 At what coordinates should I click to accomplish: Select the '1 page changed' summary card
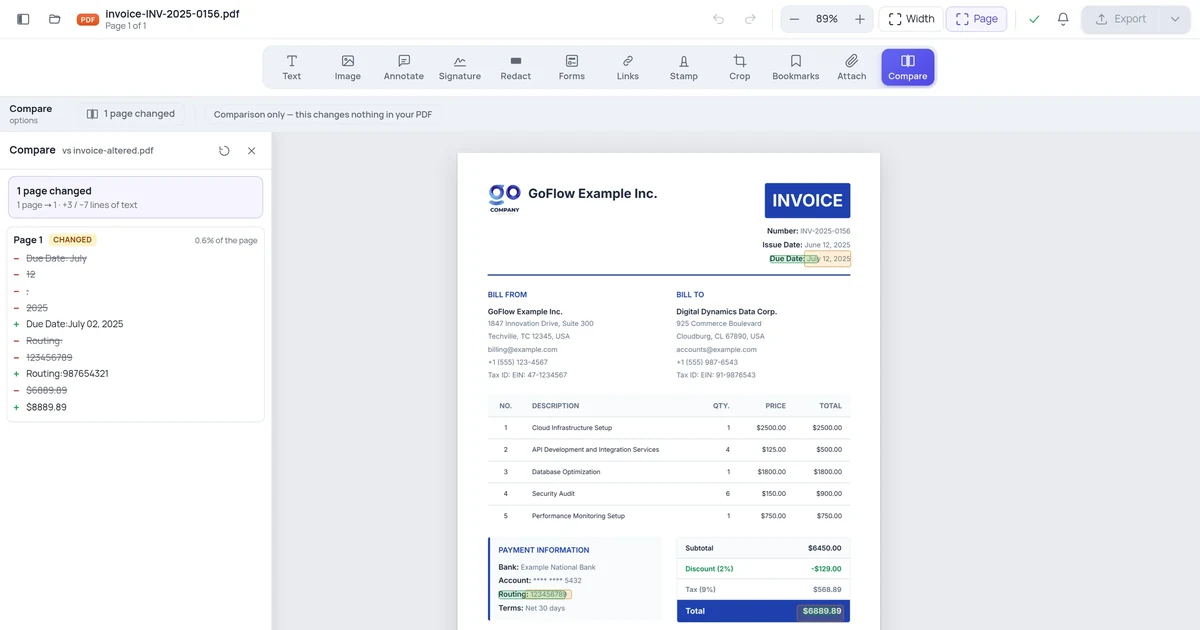(x=135, y=197)
